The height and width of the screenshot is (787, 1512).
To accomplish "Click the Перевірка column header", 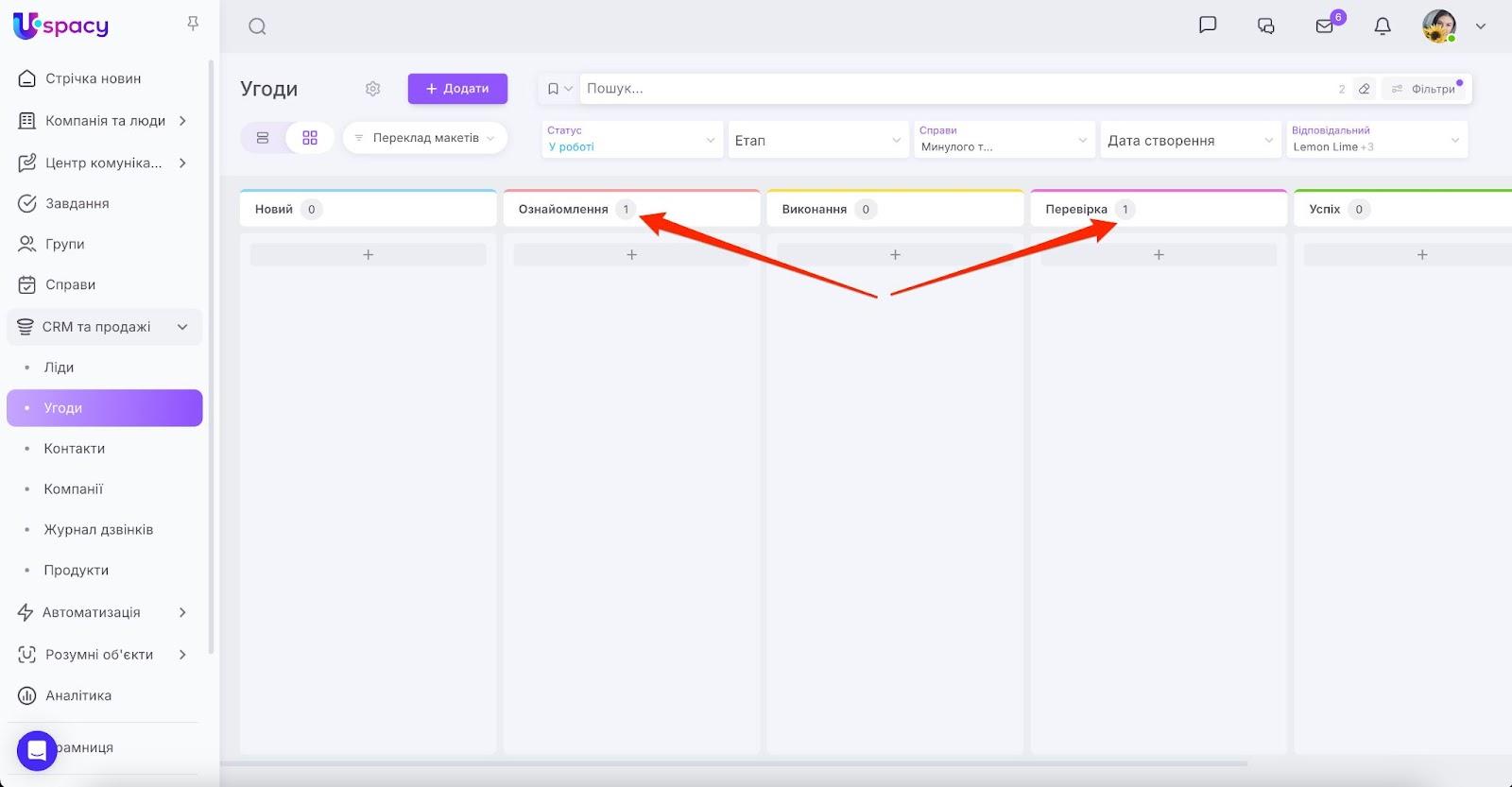I will pyautogui.click(x=1159, y=209).
